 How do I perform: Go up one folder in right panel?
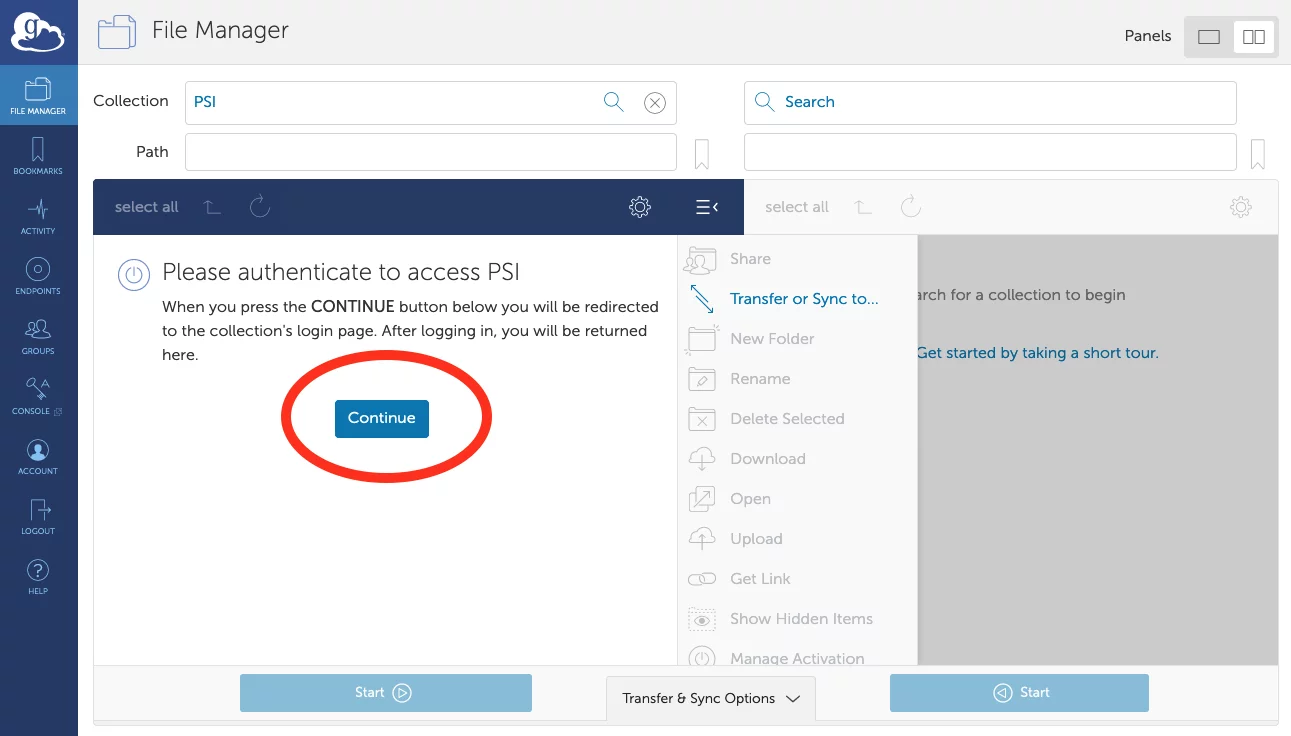pos(863,207)
